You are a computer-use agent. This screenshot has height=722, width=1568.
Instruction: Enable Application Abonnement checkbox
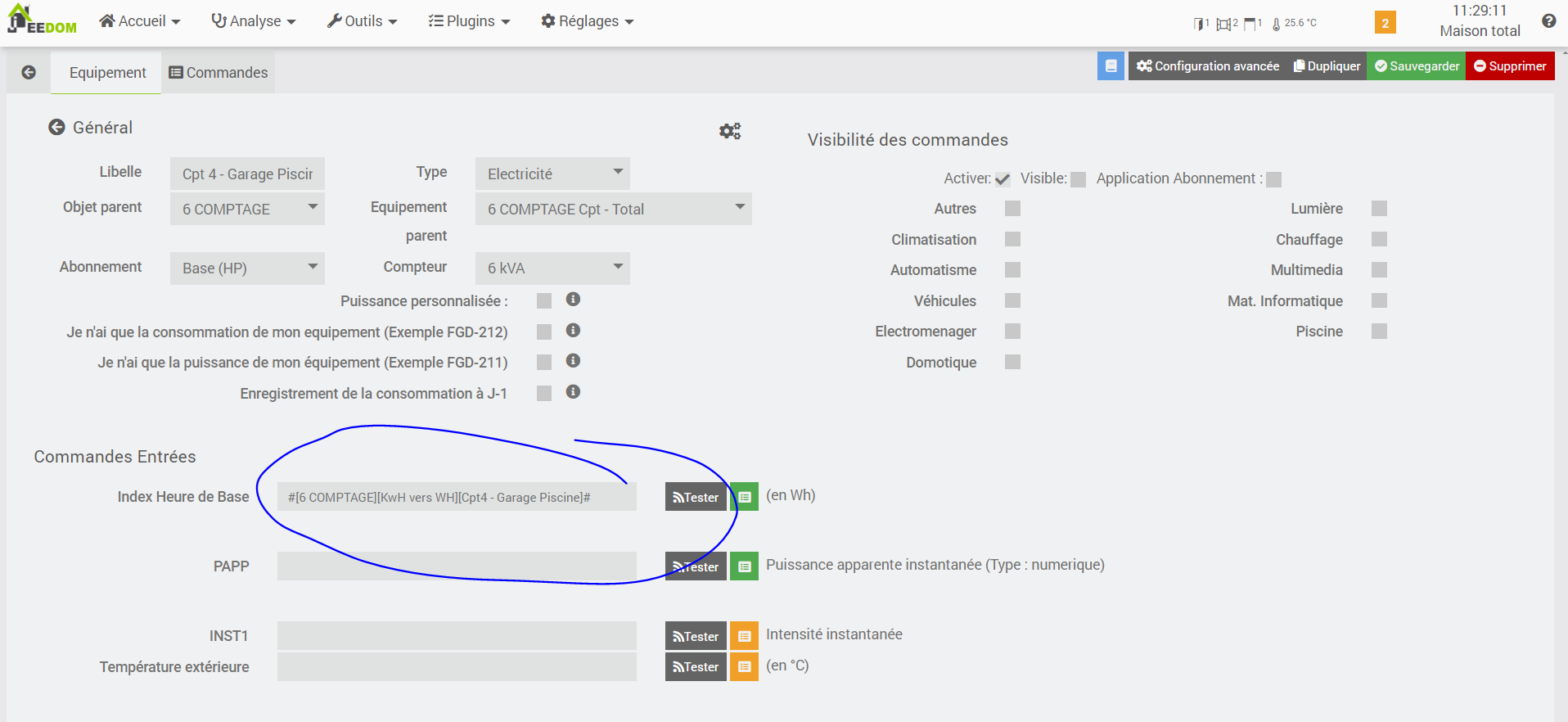(x=1273, y=179)
